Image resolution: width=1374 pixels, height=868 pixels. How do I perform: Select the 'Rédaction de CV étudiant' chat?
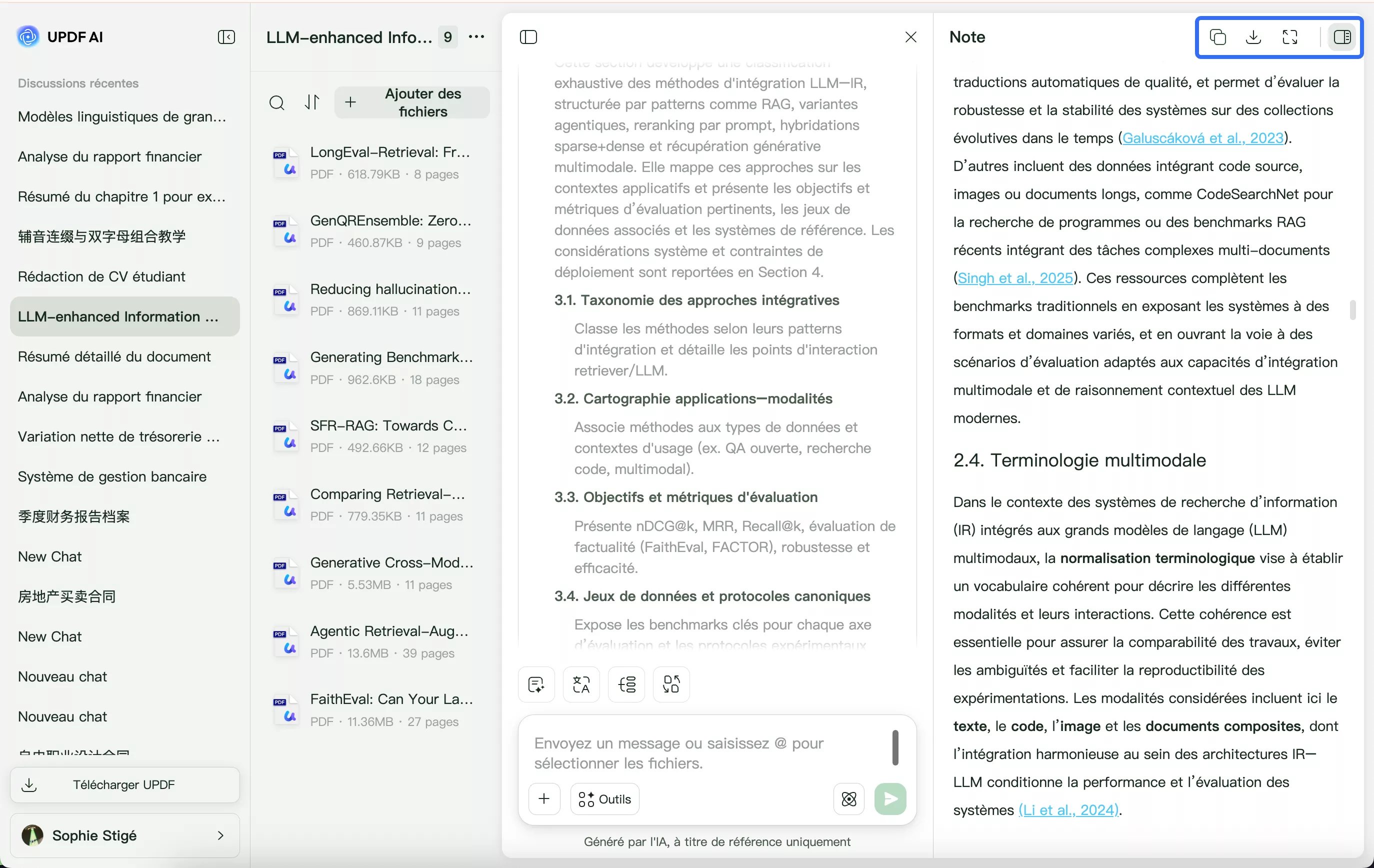[101, 276]
